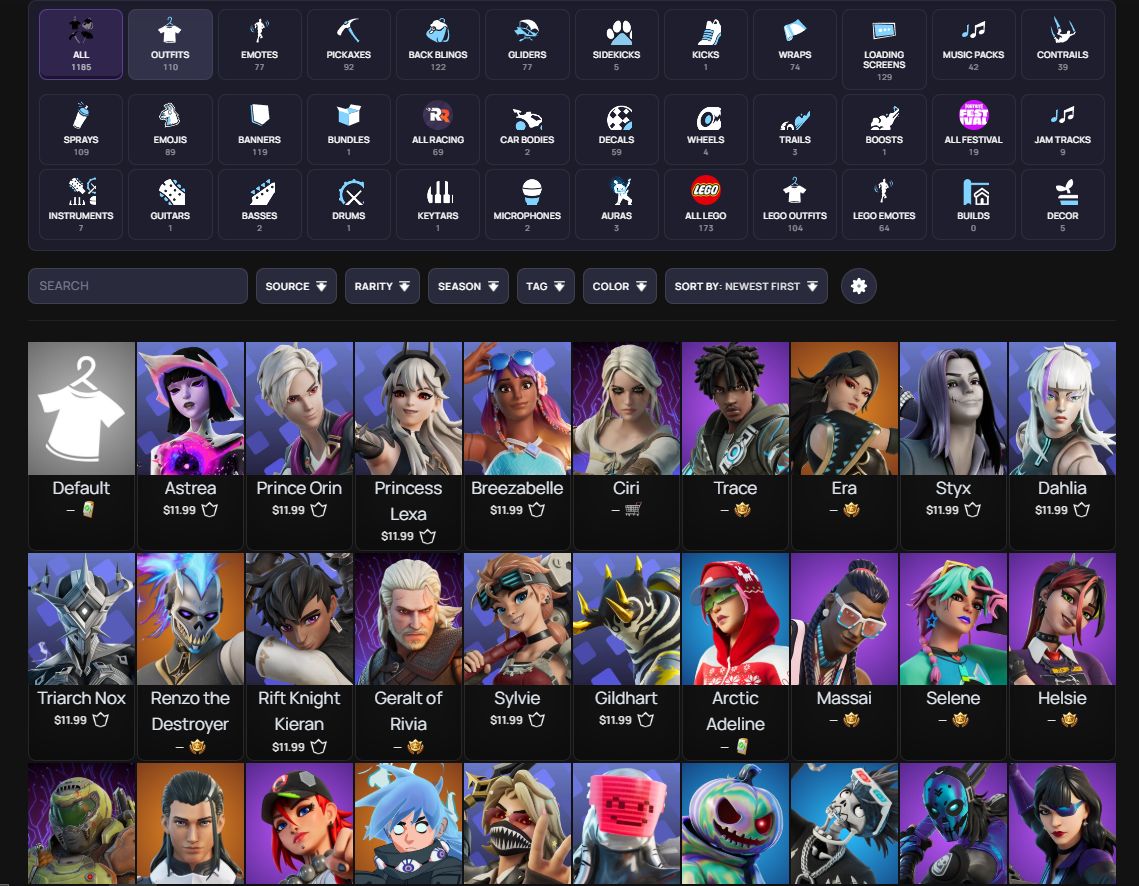This screenshot has height=886, width=1139.
Task: Select the Contrails category
Action: [x=1063, y=44]
